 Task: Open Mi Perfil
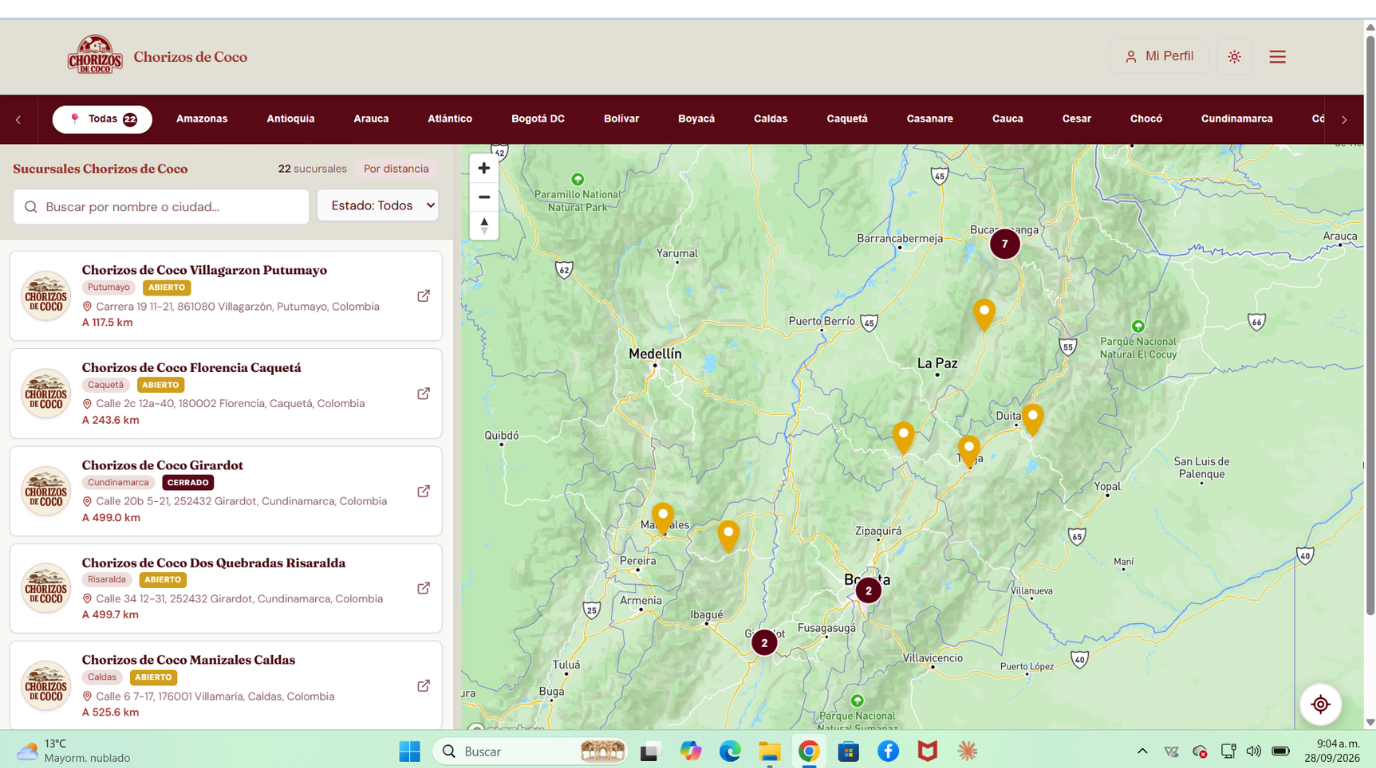1158,56
